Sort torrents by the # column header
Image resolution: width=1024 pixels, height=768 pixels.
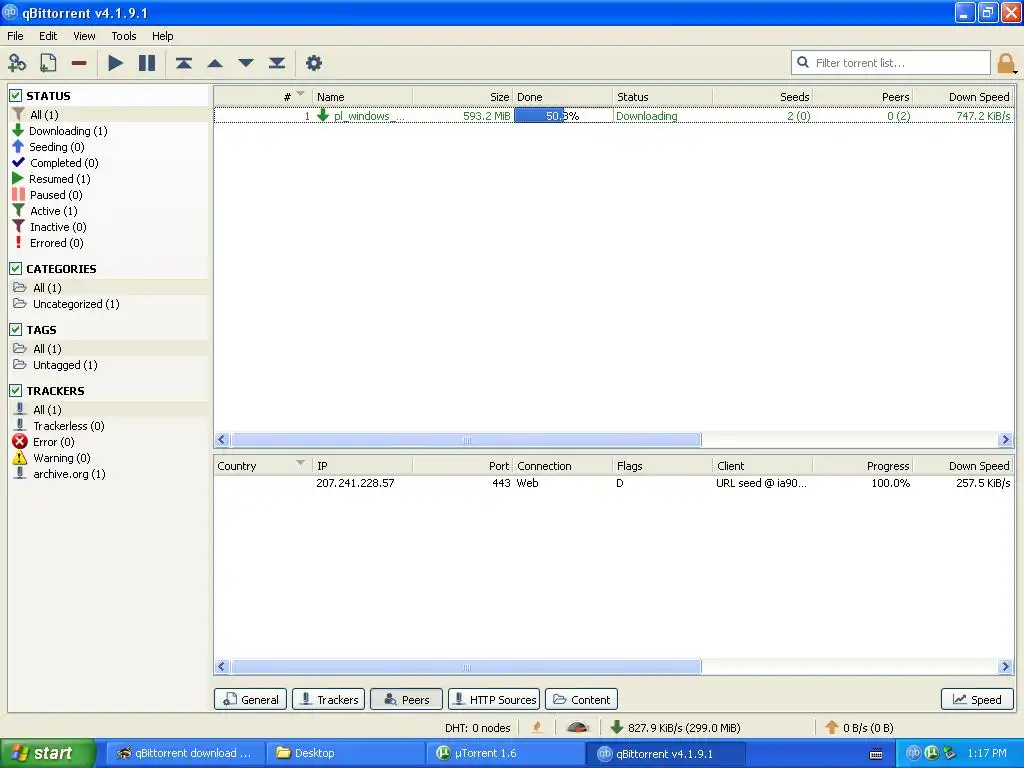coord(263,97)
